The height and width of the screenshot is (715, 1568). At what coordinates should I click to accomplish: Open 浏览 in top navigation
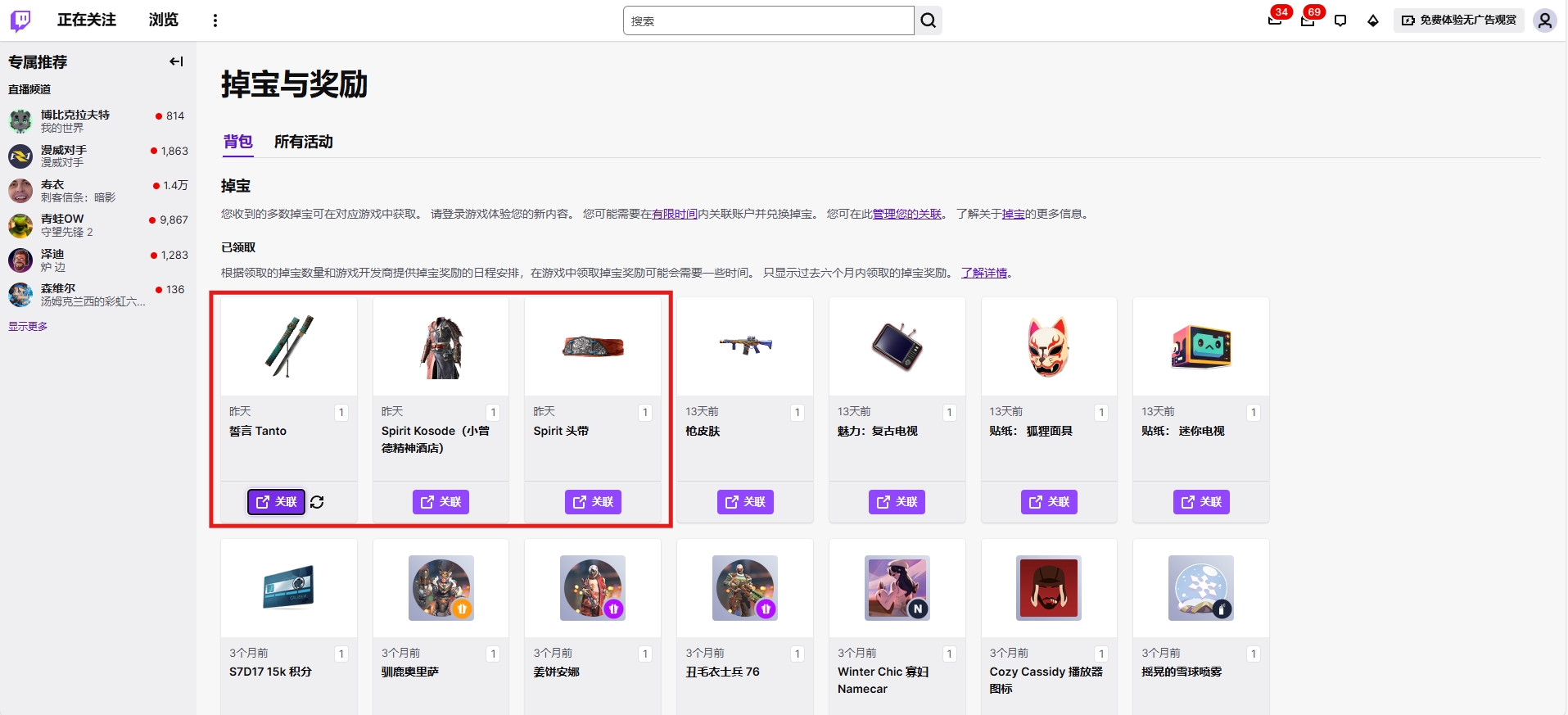click(x=164, y=20)
